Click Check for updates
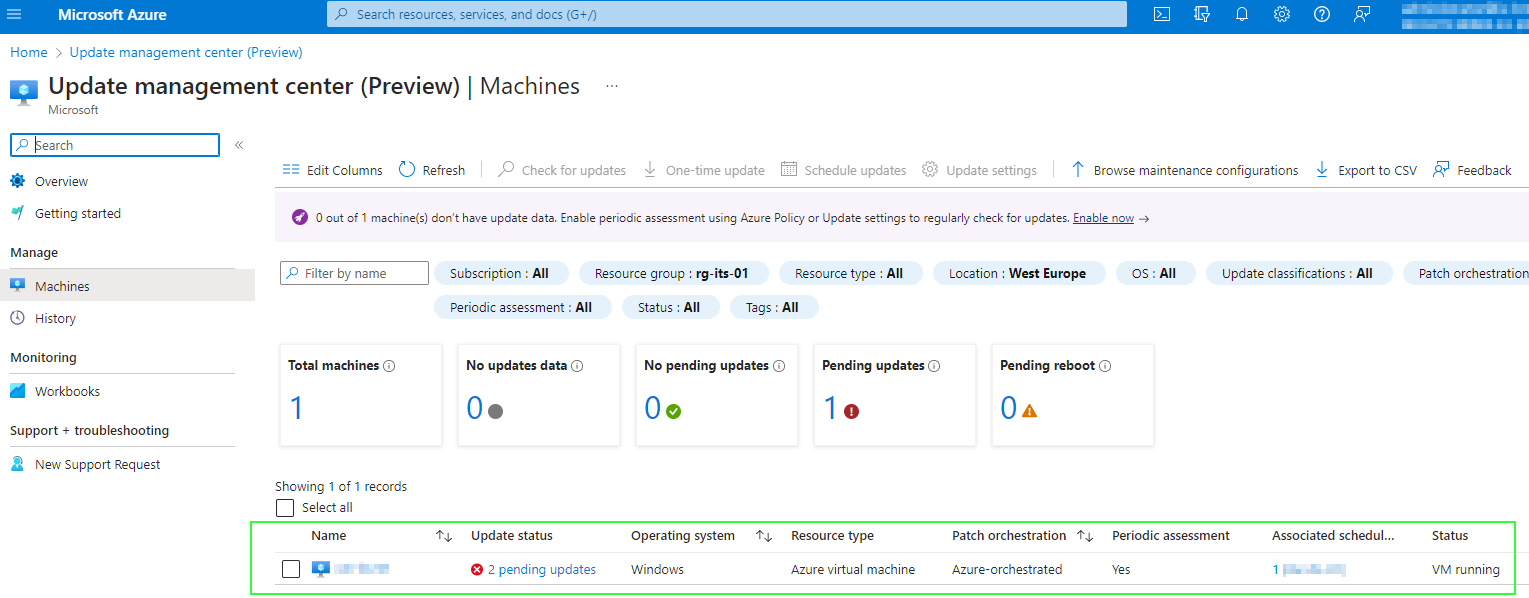 click(x=562, y=170)
